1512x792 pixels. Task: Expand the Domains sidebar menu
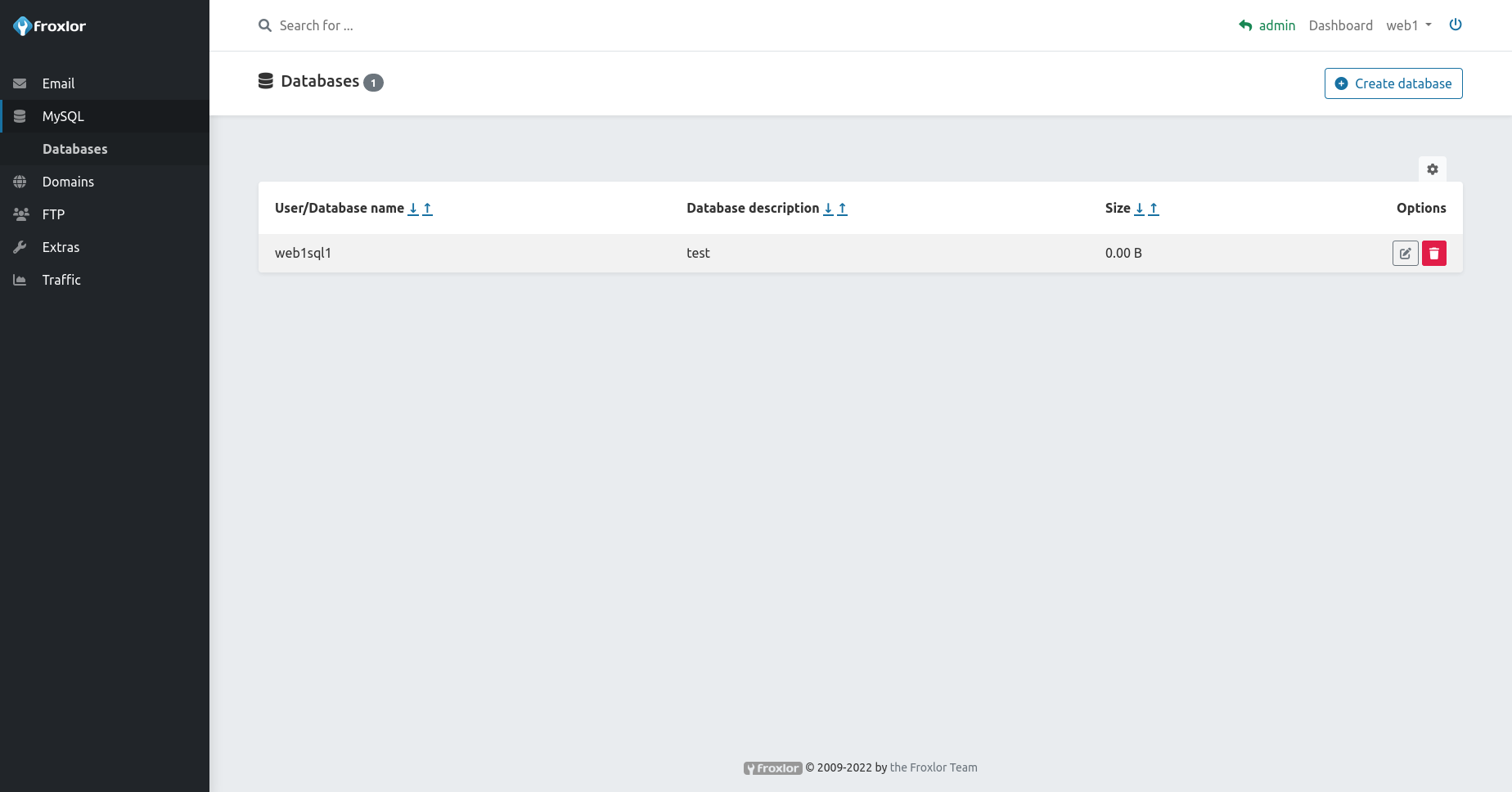[68, 182]
